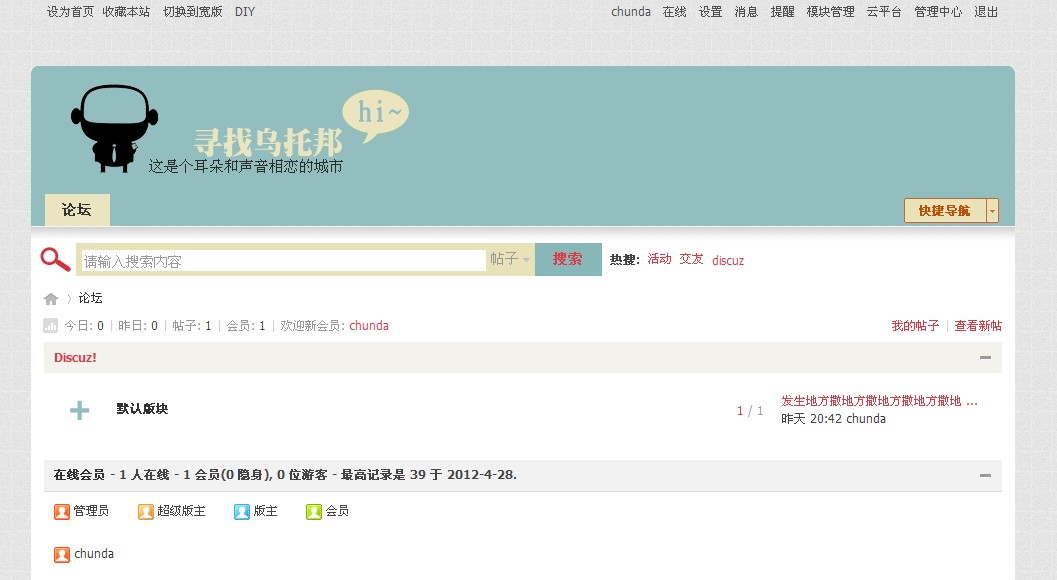The width and height of the screenshot is (1057, 580).
Task: Click the 1 / 1 post count
Action: pos(750,411)
